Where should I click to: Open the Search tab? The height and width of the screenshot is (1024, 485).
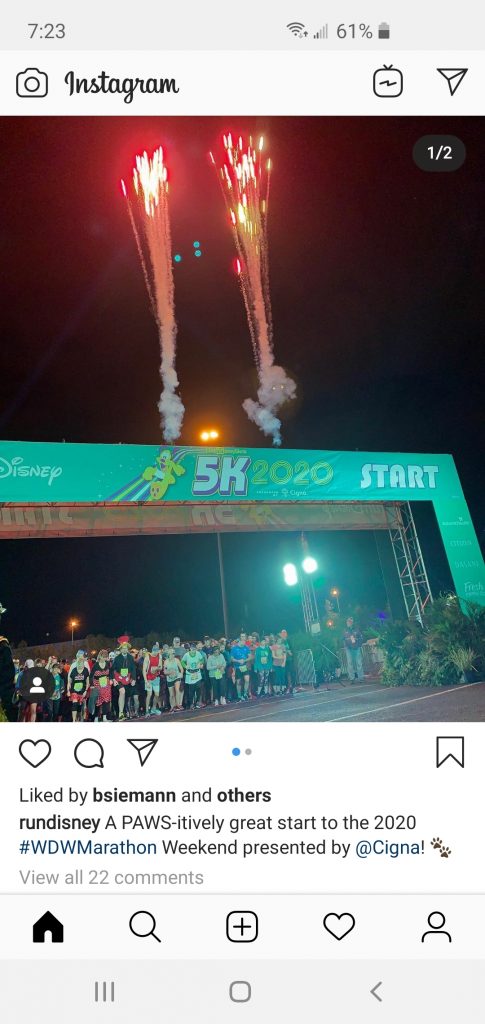click(x=145, y=927)
